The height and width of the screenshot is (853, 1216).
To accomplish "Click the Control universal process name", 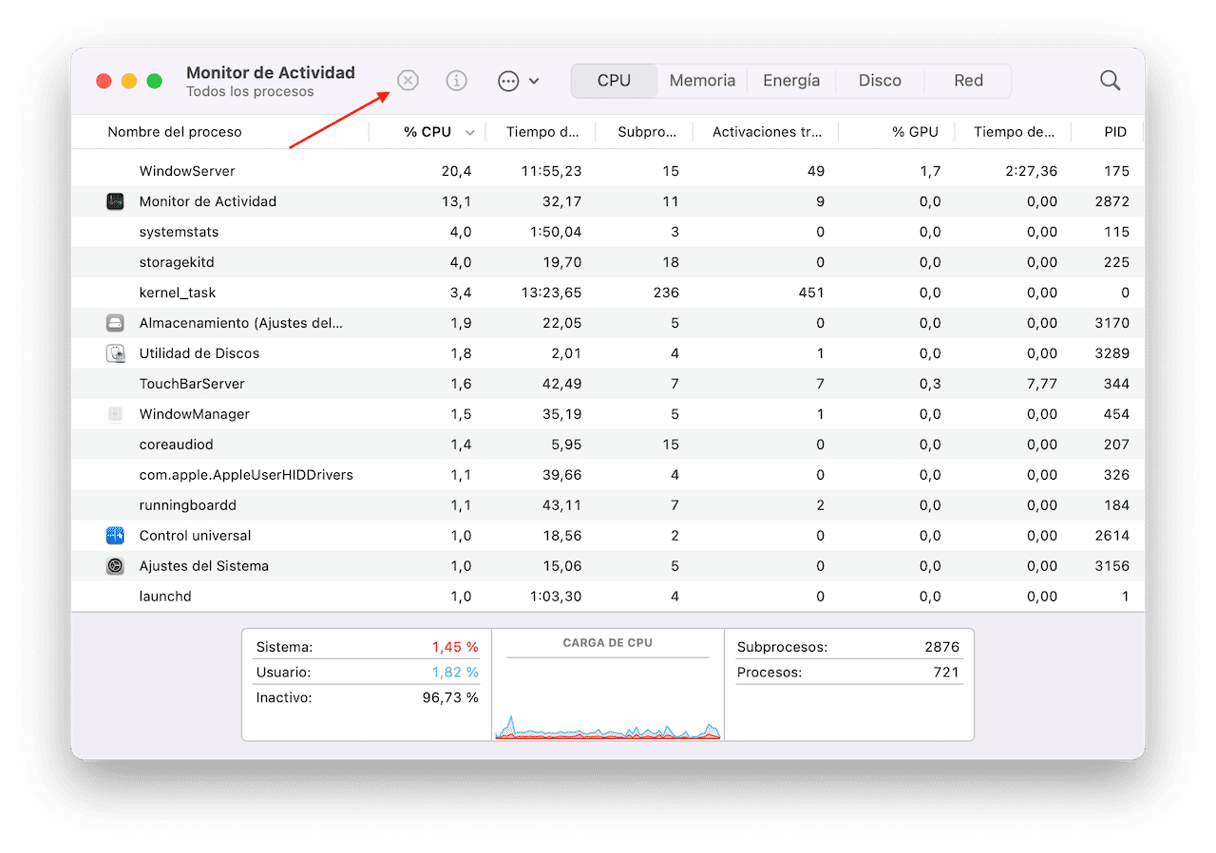I will click(195, 535).
